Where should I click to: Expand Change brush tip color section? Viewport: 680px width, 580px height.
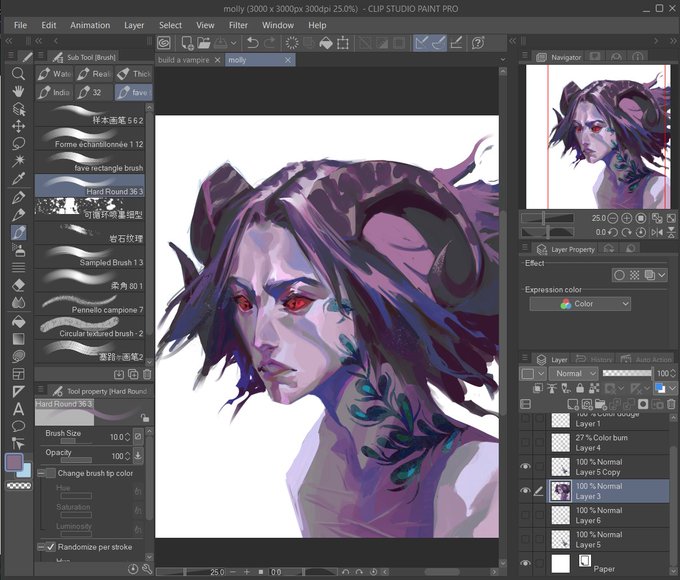pos(41,473)
